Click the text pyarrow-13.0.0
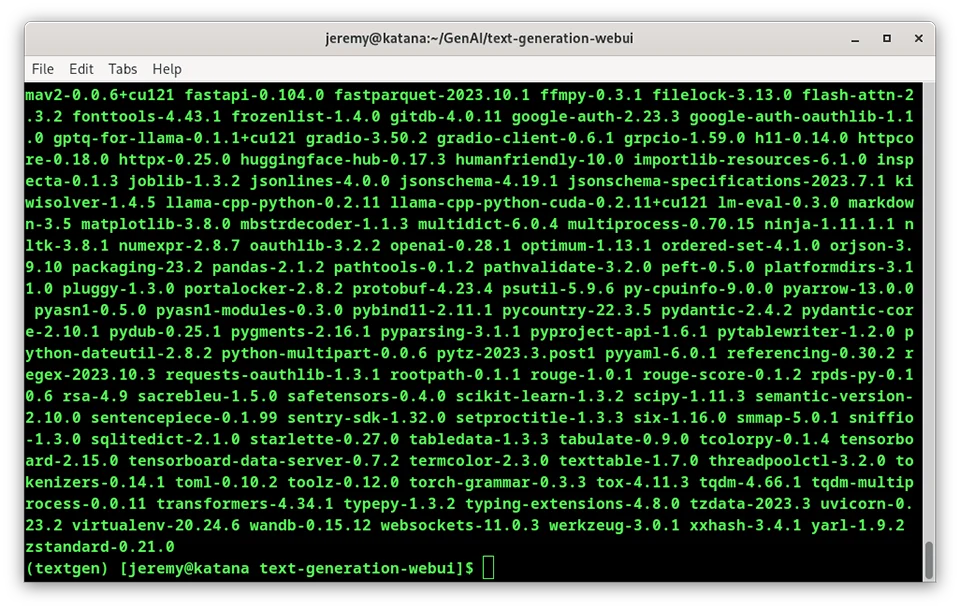 (849, 289)
